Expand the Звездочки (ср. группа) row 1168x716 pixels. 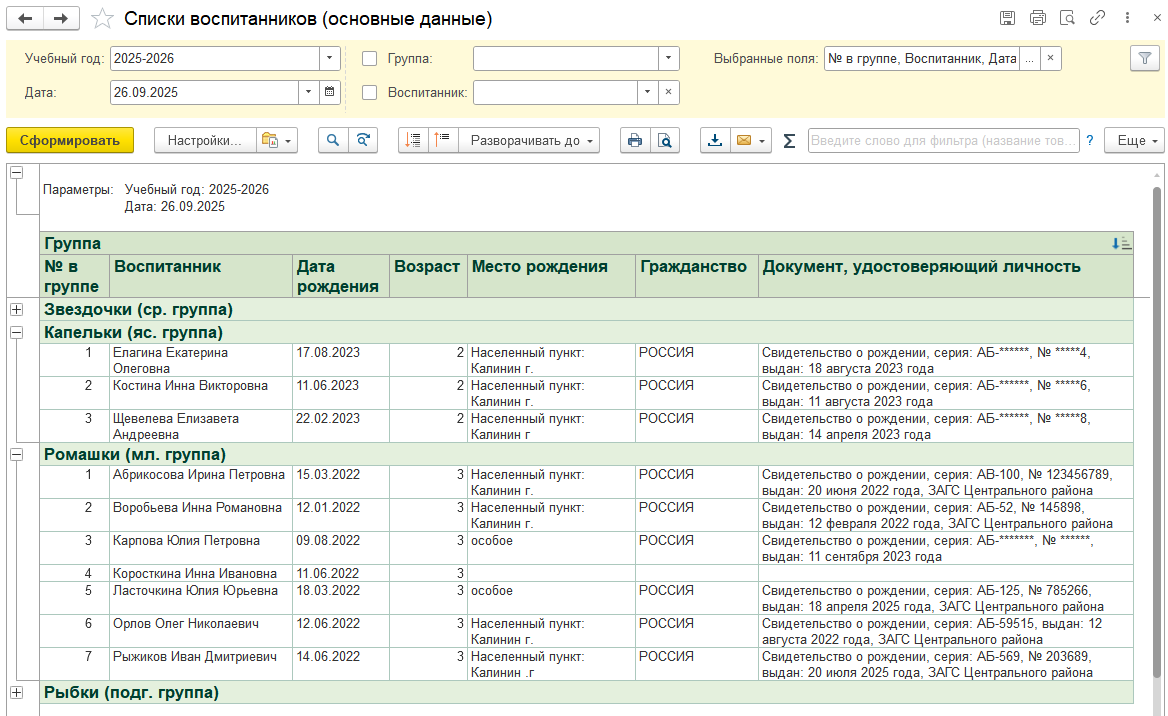coord(16,310)
